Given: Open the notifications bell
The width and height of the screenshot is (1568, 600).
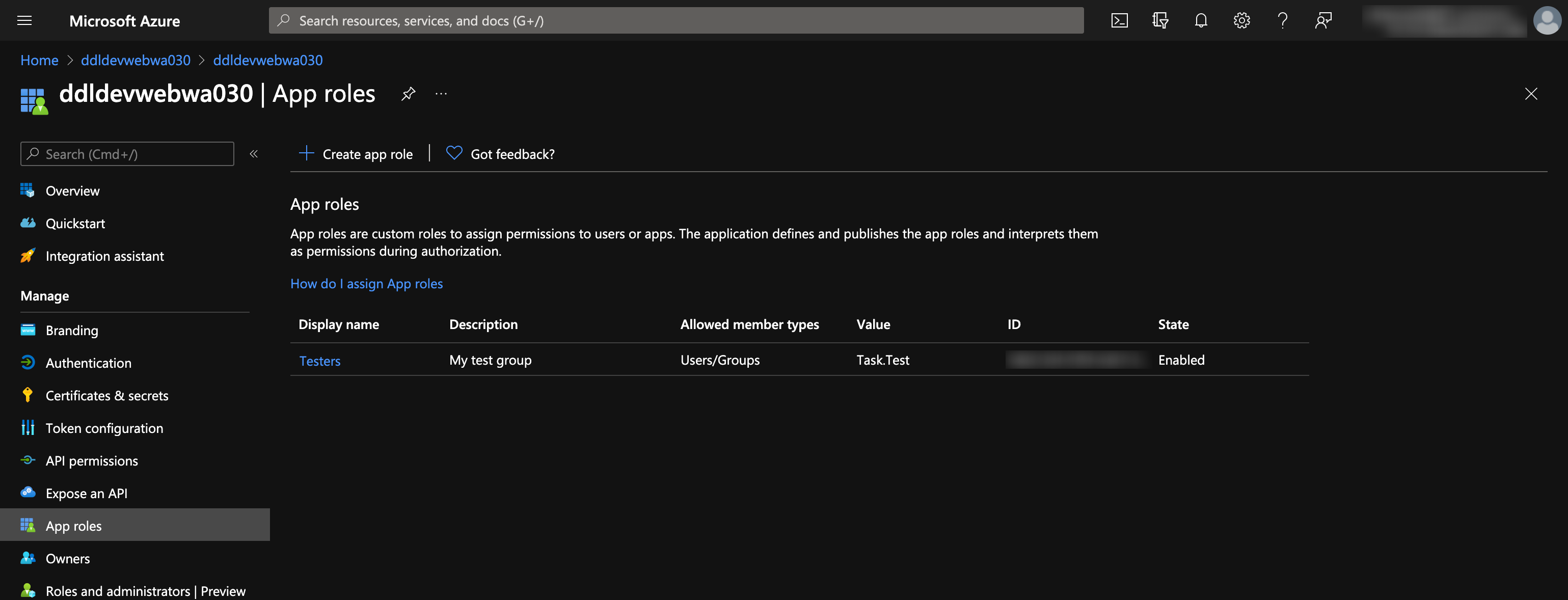Looking at the screenshot, I should (x=1201, y=20).
